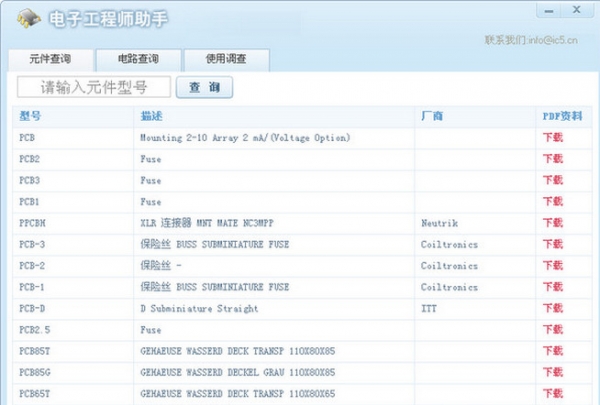Click the D Subminiature Straight description
The width and height of the screenshot is (600, 405).
coord(199,309)
